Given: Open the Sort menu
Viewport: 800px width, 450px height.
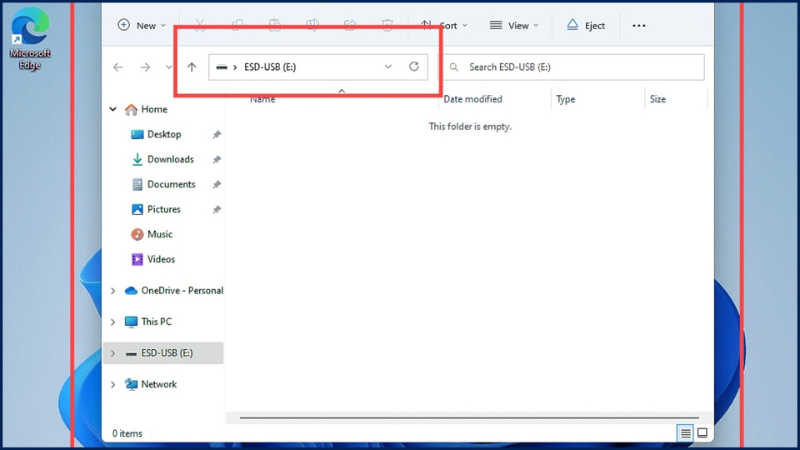Looking at the screenshot, I should (x=444, y=25).
